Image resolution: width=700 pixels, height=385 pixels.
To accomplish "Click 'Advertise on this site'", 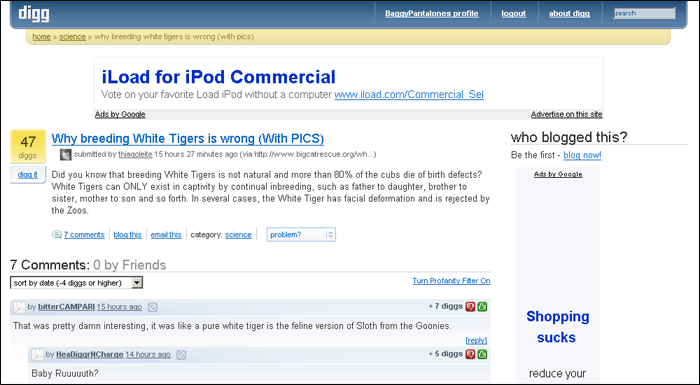I will 567,114.
